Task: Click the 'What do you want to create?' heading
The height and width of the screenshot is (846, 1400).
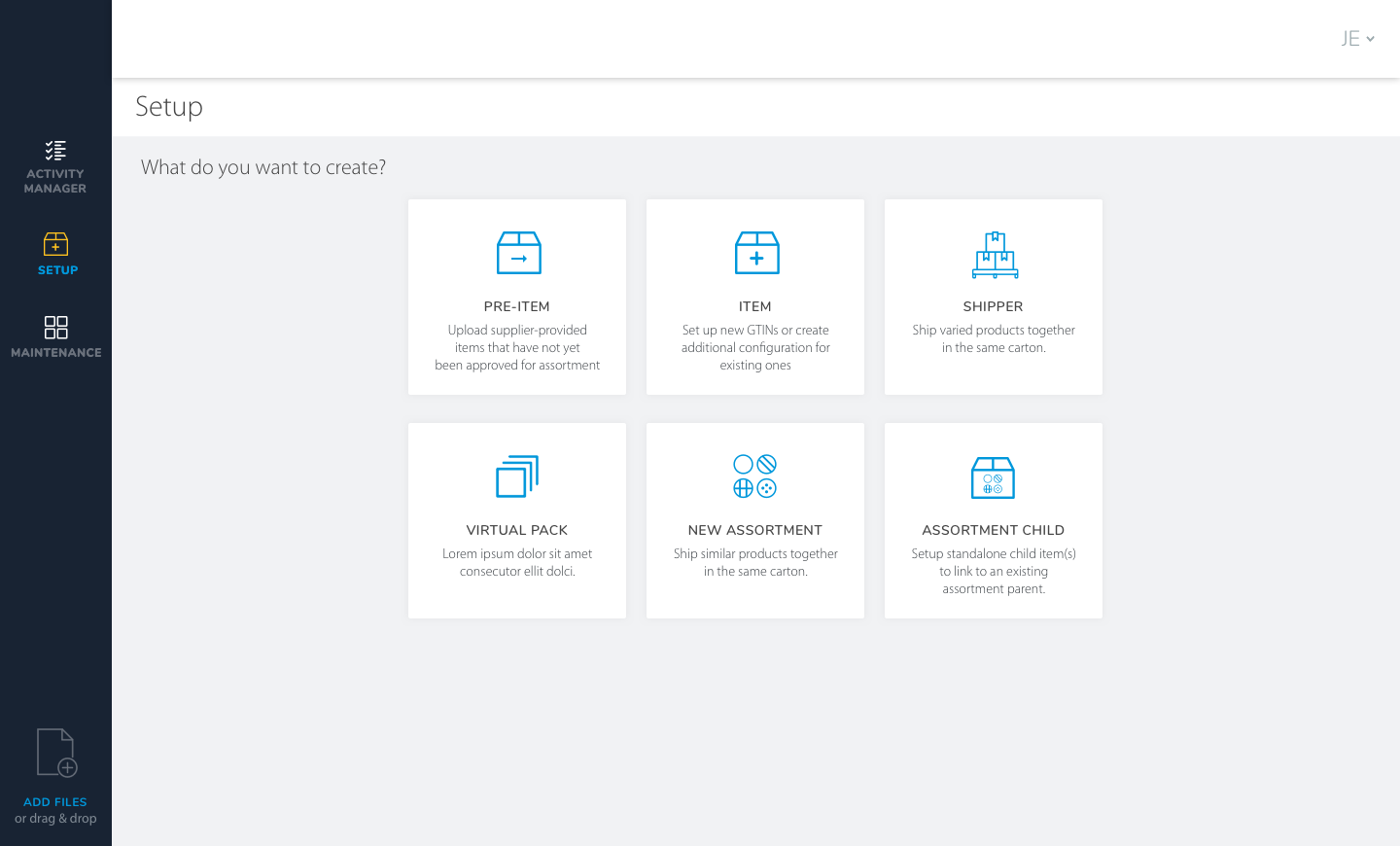Action: point(263,167)
